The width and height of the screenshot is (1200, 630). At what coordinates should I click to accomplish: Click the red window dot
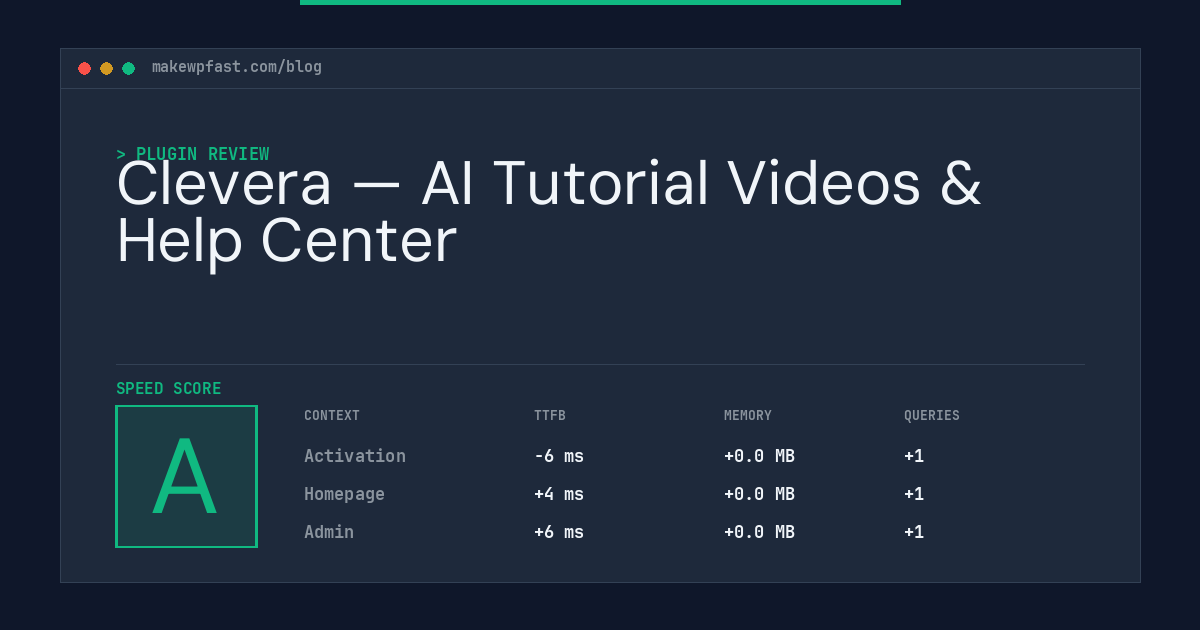click(x=84, y=68)
